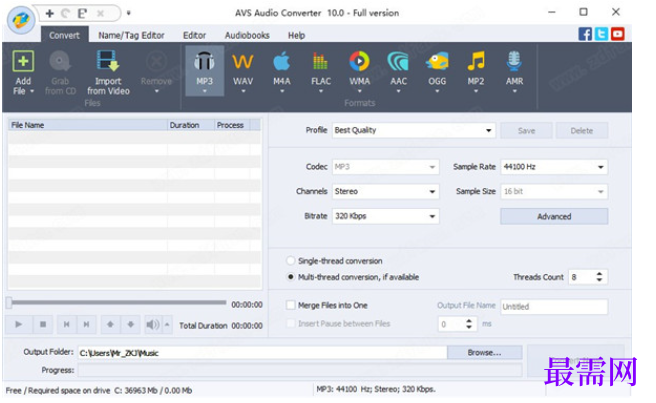656x403 pixels.
Task: Click the move file down arrow button
Action: (131, 324)
